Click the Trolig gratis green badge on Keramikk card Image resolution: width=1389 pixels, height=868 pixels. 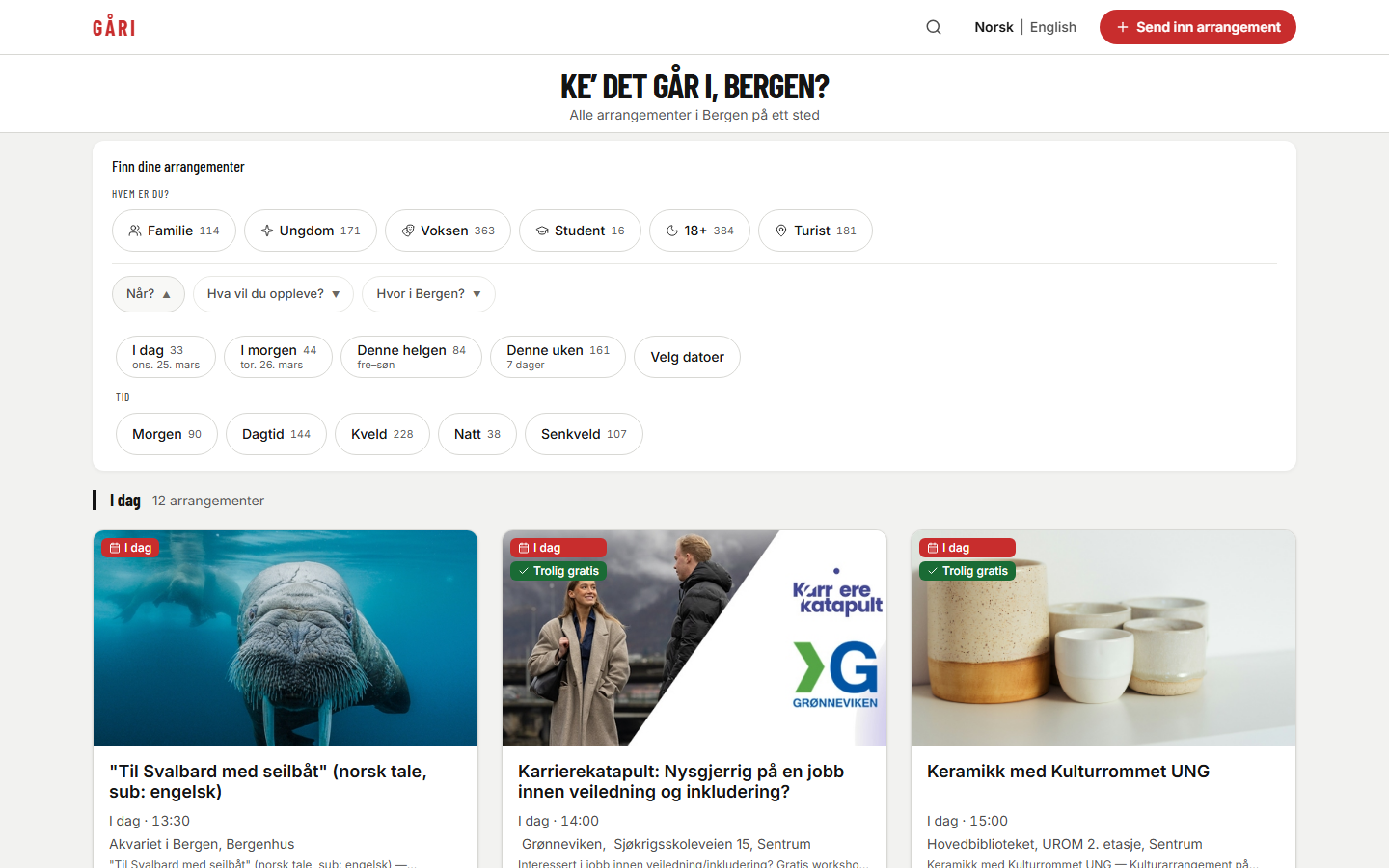967,570
